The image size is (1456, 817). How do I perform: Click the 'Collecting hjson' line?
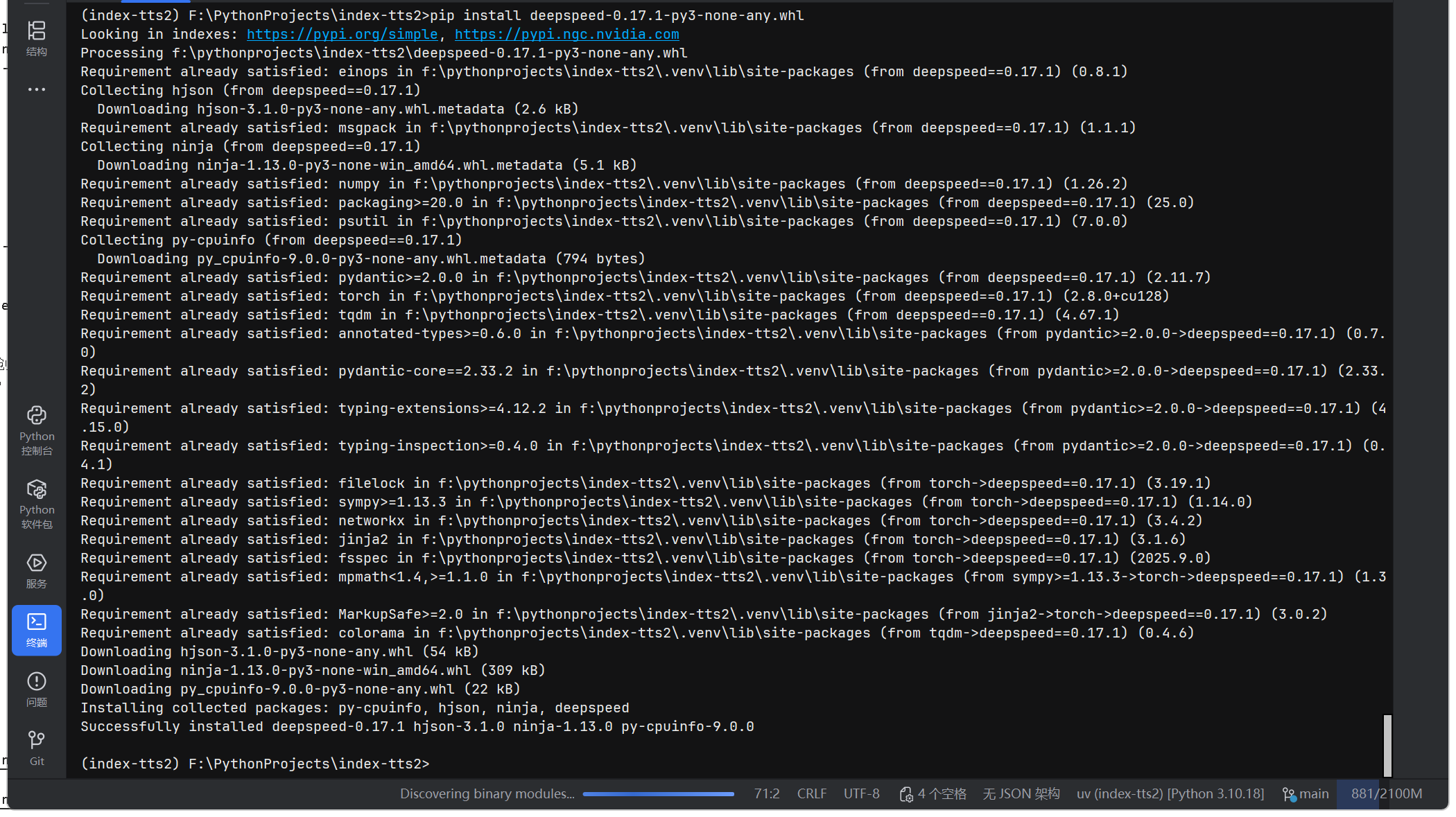(250, 90)
